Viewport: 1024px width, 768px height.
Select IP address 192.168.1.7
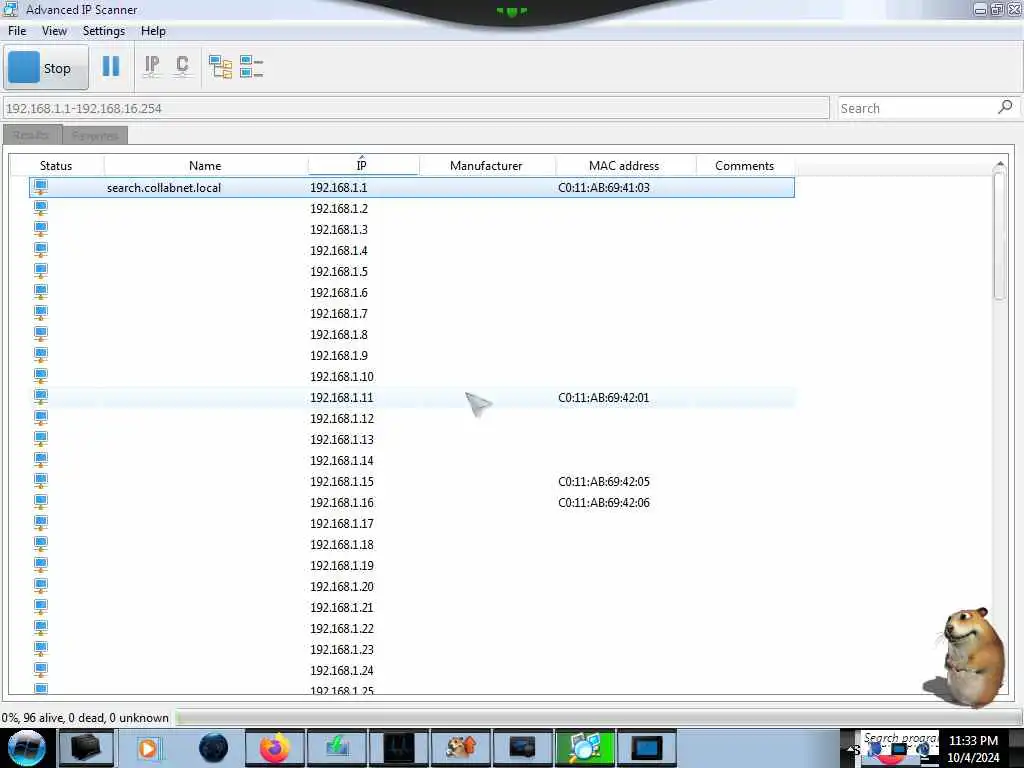[339, 313]
